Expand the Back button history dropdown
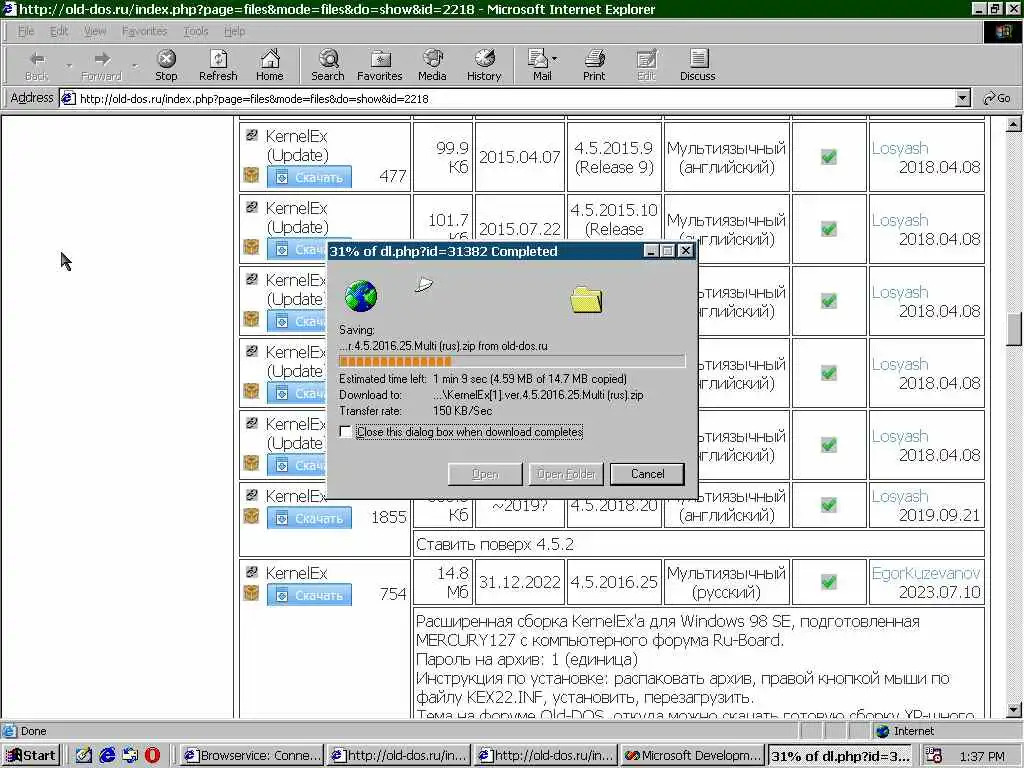Viewport: 1024px width, 768px height. tap(69, 65)
